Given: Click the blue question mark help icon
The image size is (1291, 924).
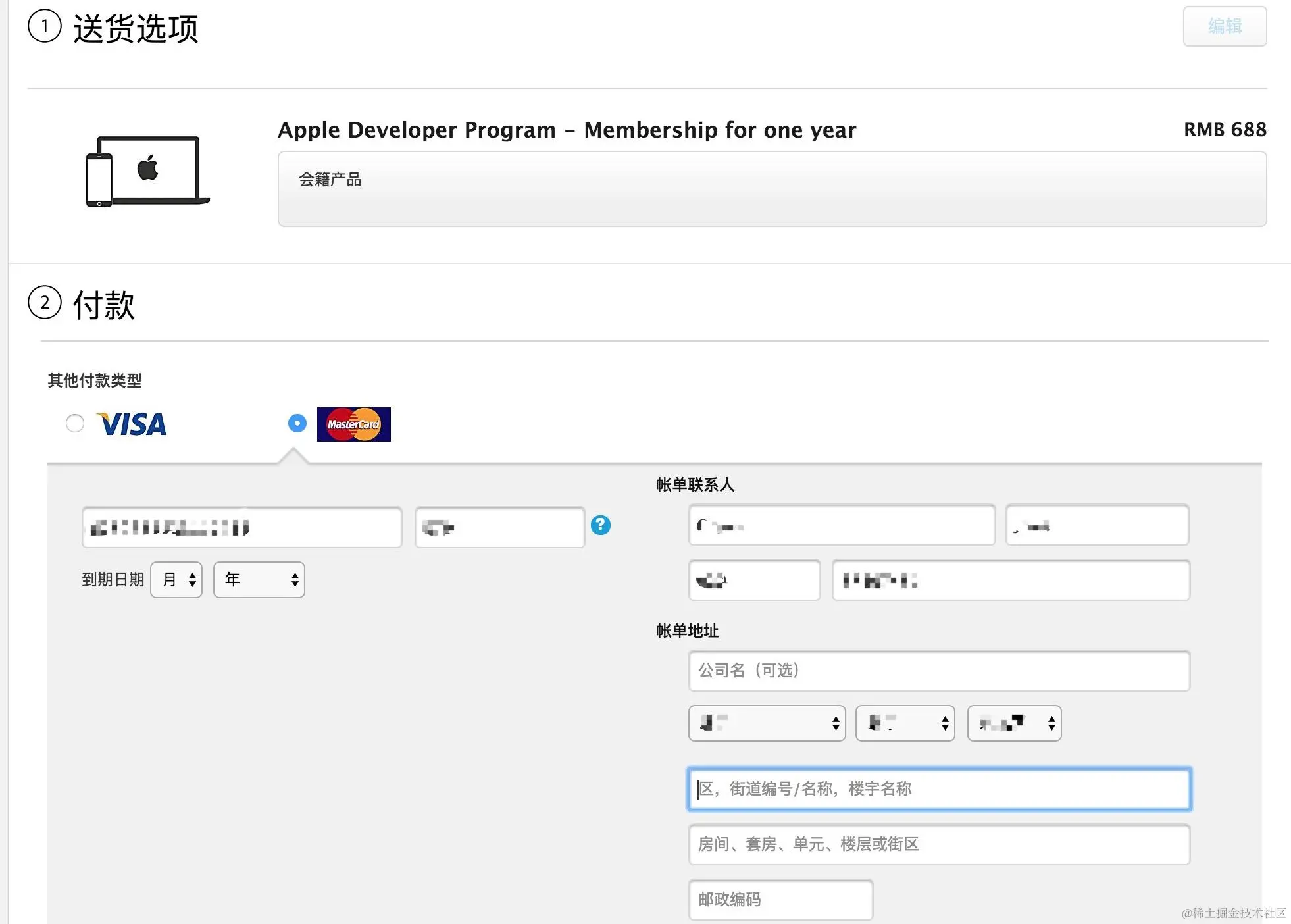Looking at the screenshot, I should click(600, 525).
